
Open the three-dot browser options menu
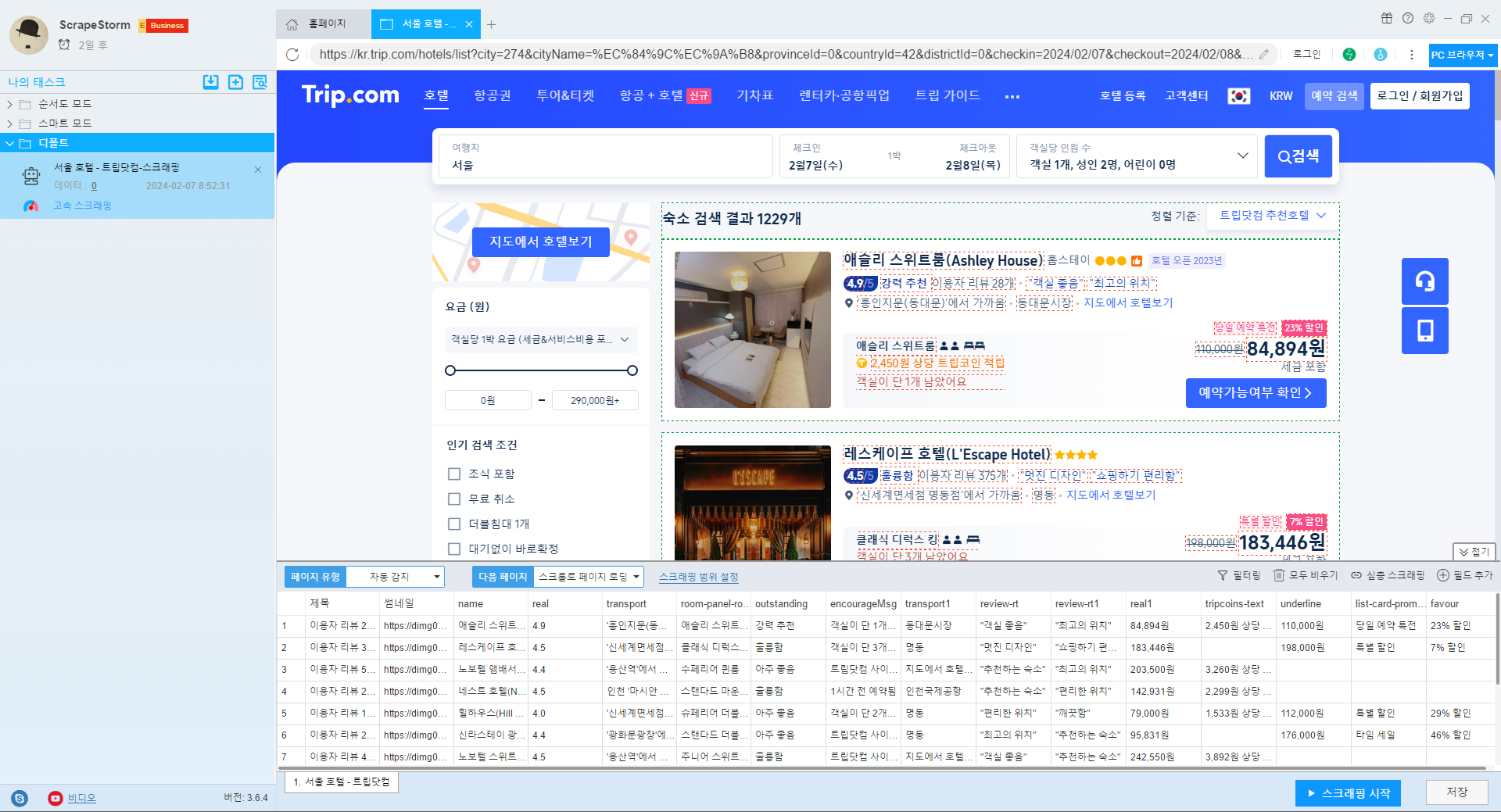pos(1412,55)
